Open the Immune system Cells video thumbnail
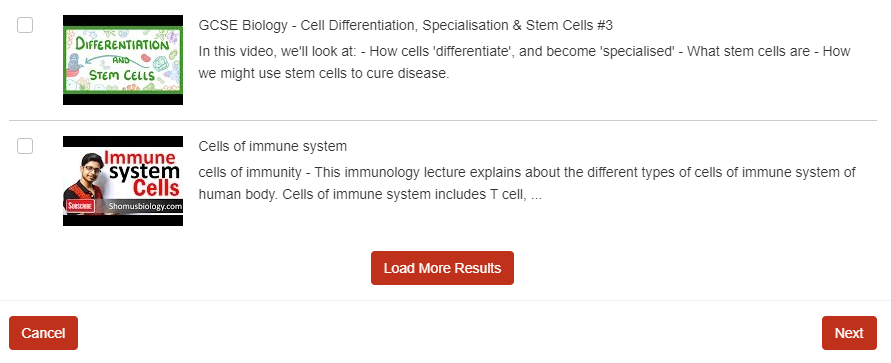891x363 pixels. point(123,181)
